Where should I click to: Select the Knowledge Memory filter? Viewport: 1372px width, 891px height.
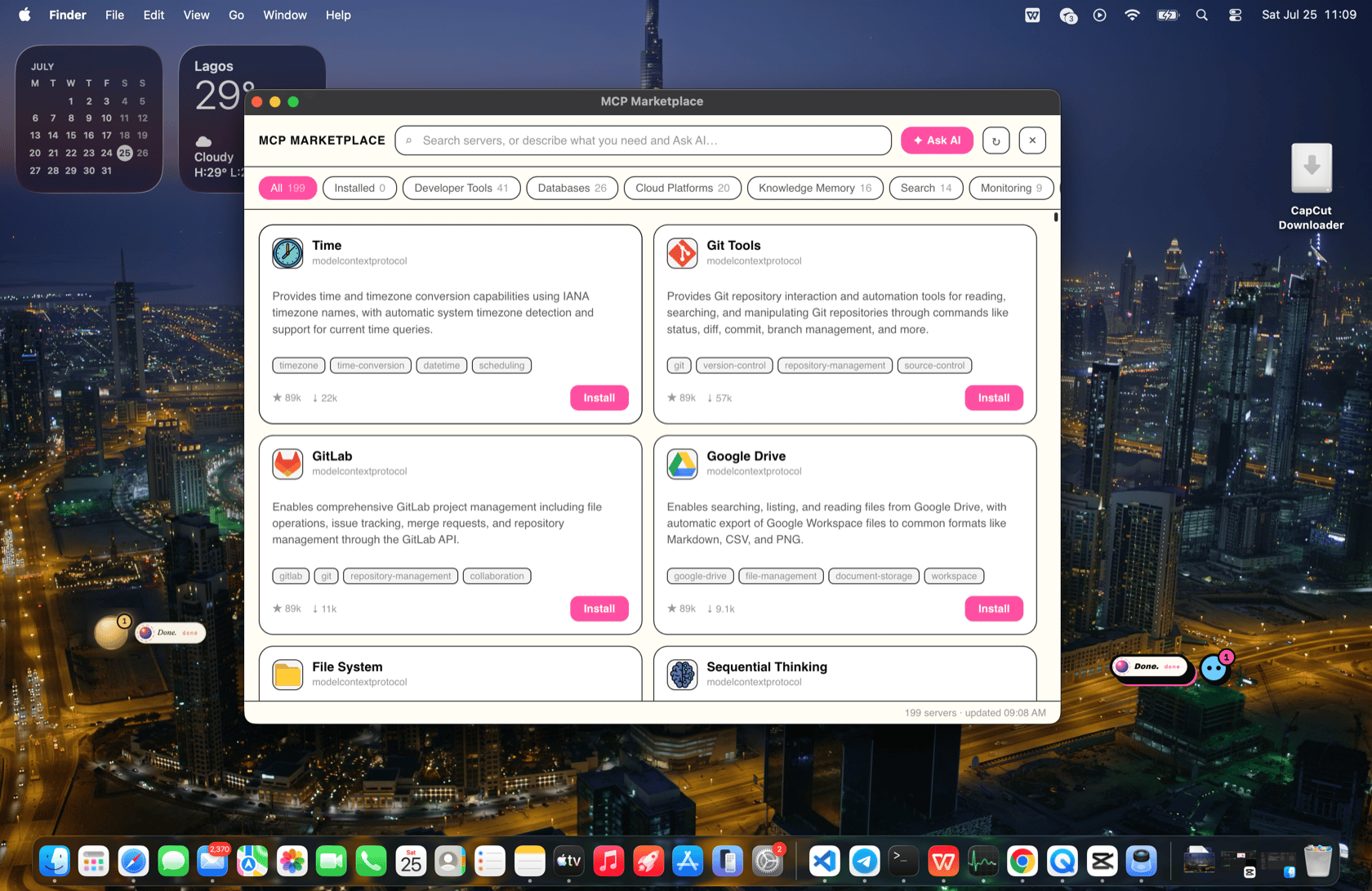coord(815,188)
